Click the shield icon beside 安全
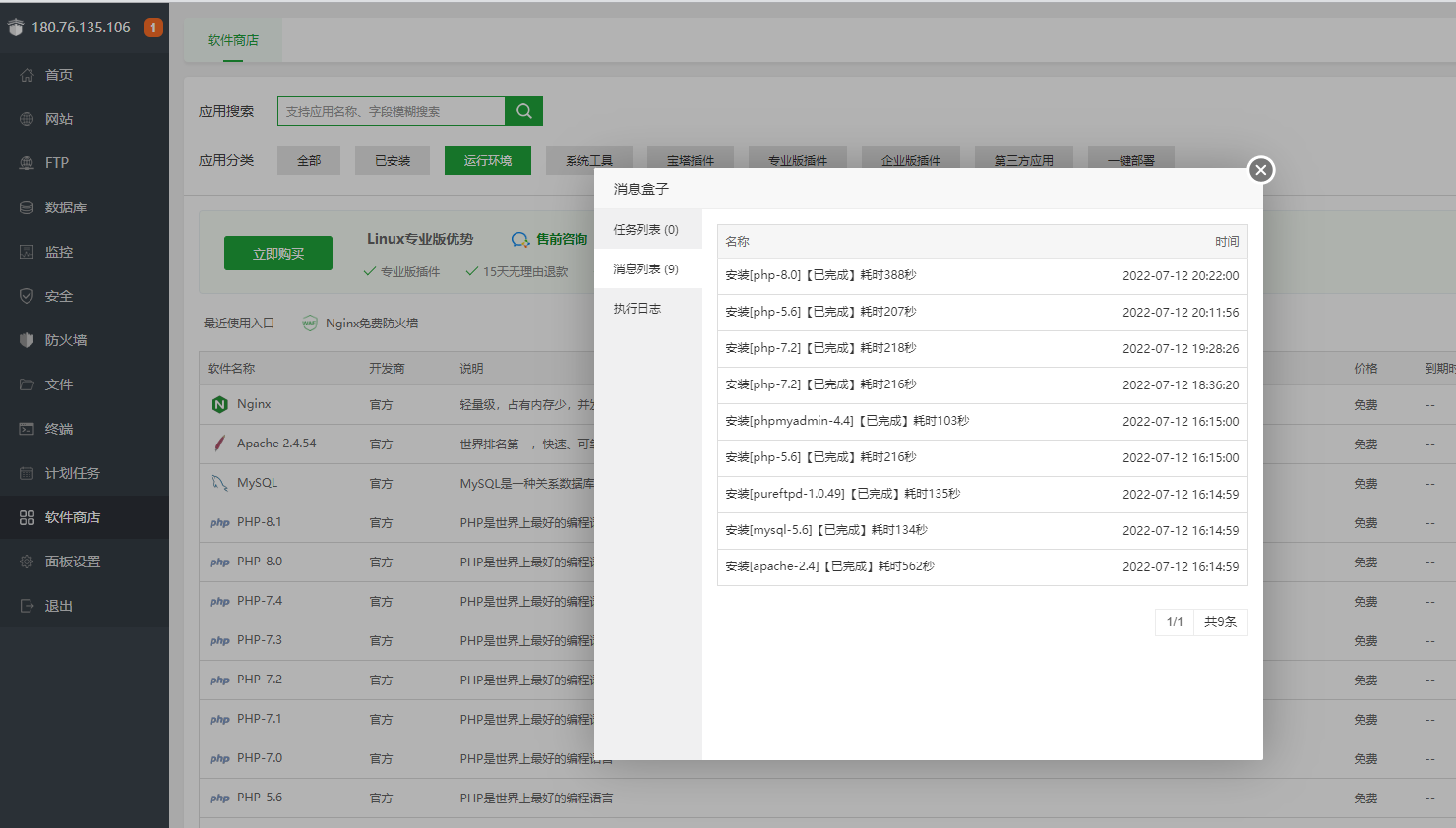1456x828 pixels. pyautogui.click(x=27, y=296)
